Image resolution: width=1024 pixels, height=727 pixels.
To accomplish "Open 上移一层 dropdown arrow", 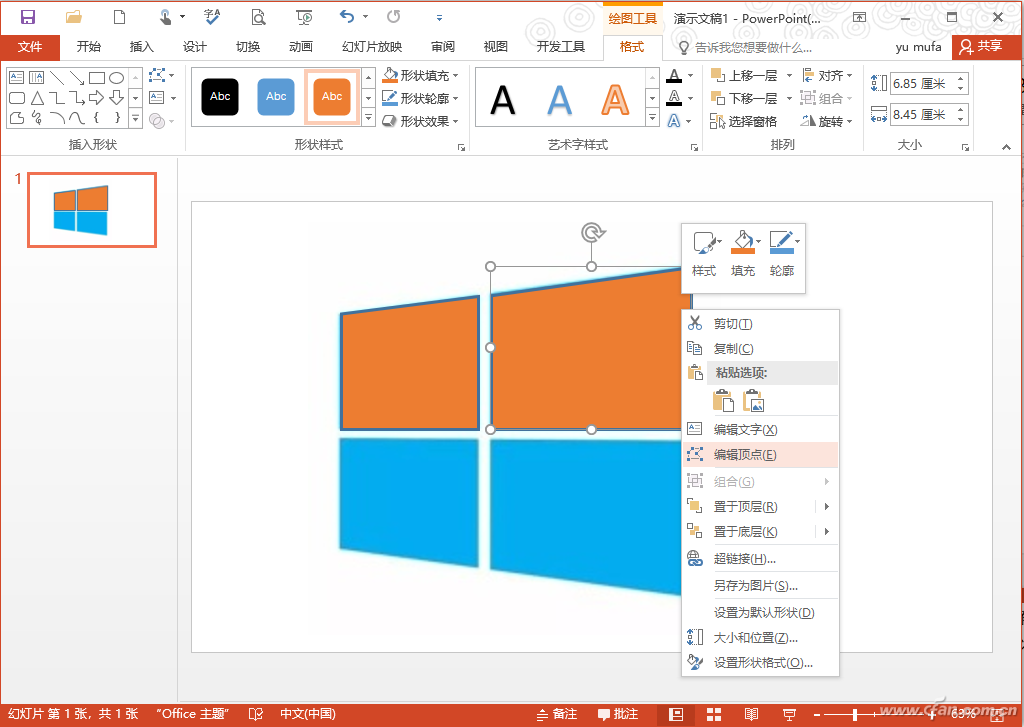I will coord(789,76).
